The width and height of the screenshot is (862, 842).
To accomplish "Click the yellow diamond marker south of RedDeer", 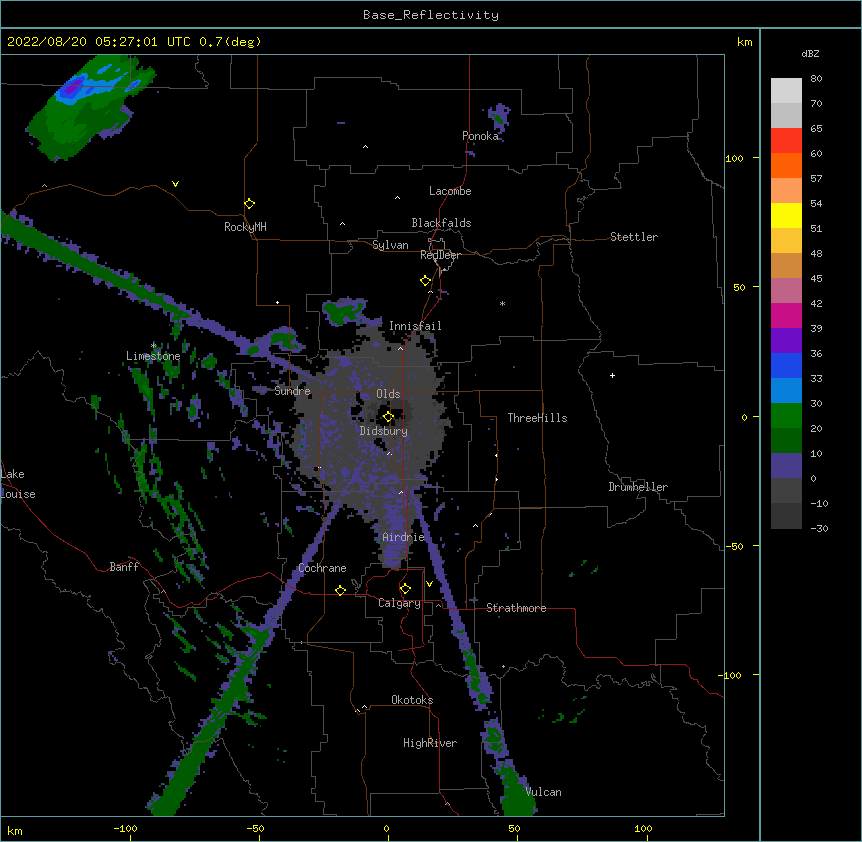I will click(425, 281).
